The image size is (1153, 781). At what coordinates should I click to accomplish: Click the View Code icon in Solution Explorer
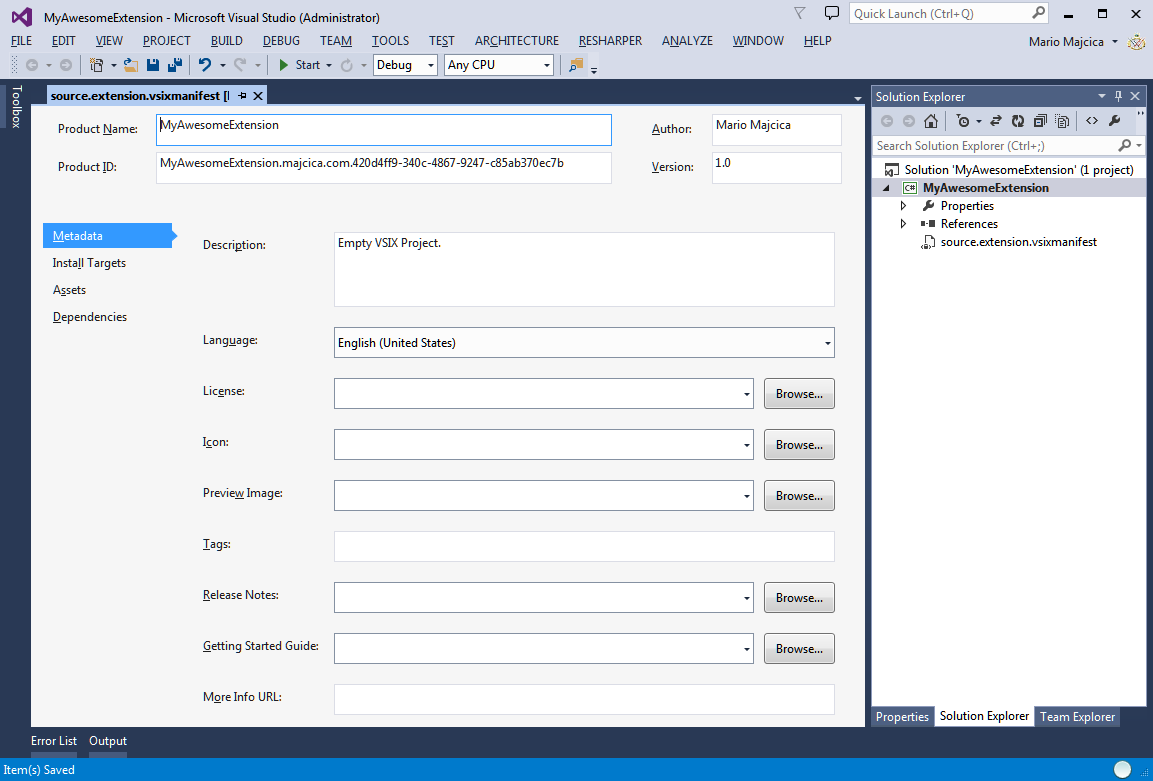click(x=1092, y=121)
